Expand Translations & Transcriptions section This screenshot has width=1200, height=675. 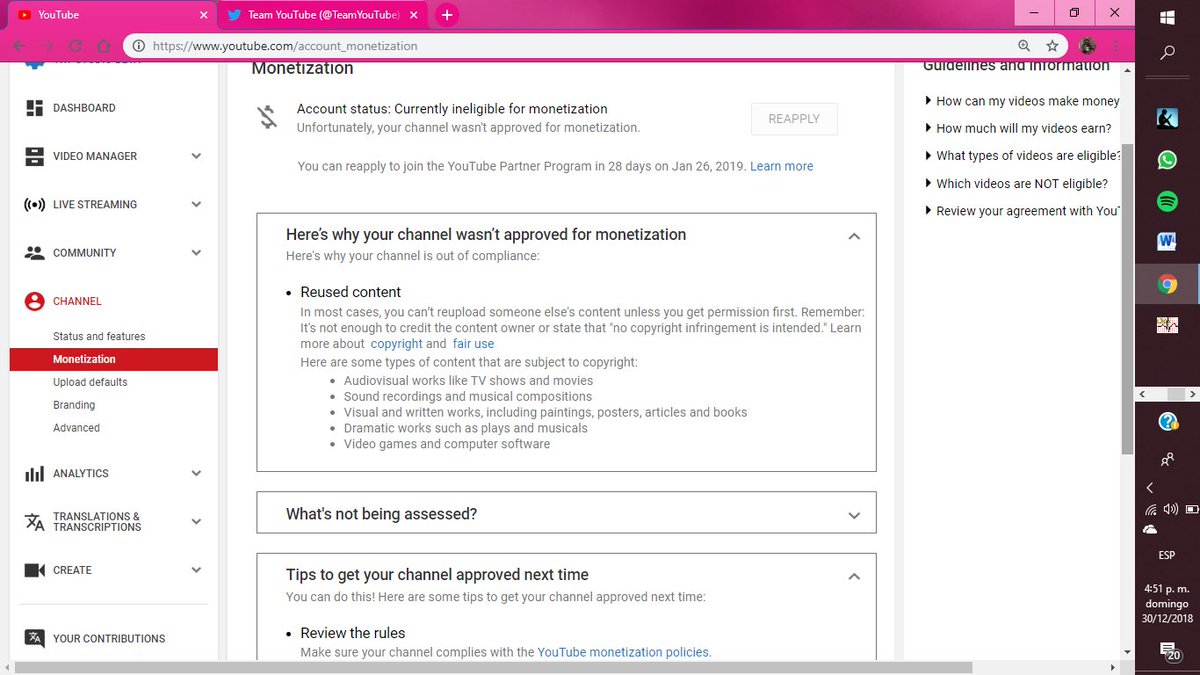tap(196, 522)
